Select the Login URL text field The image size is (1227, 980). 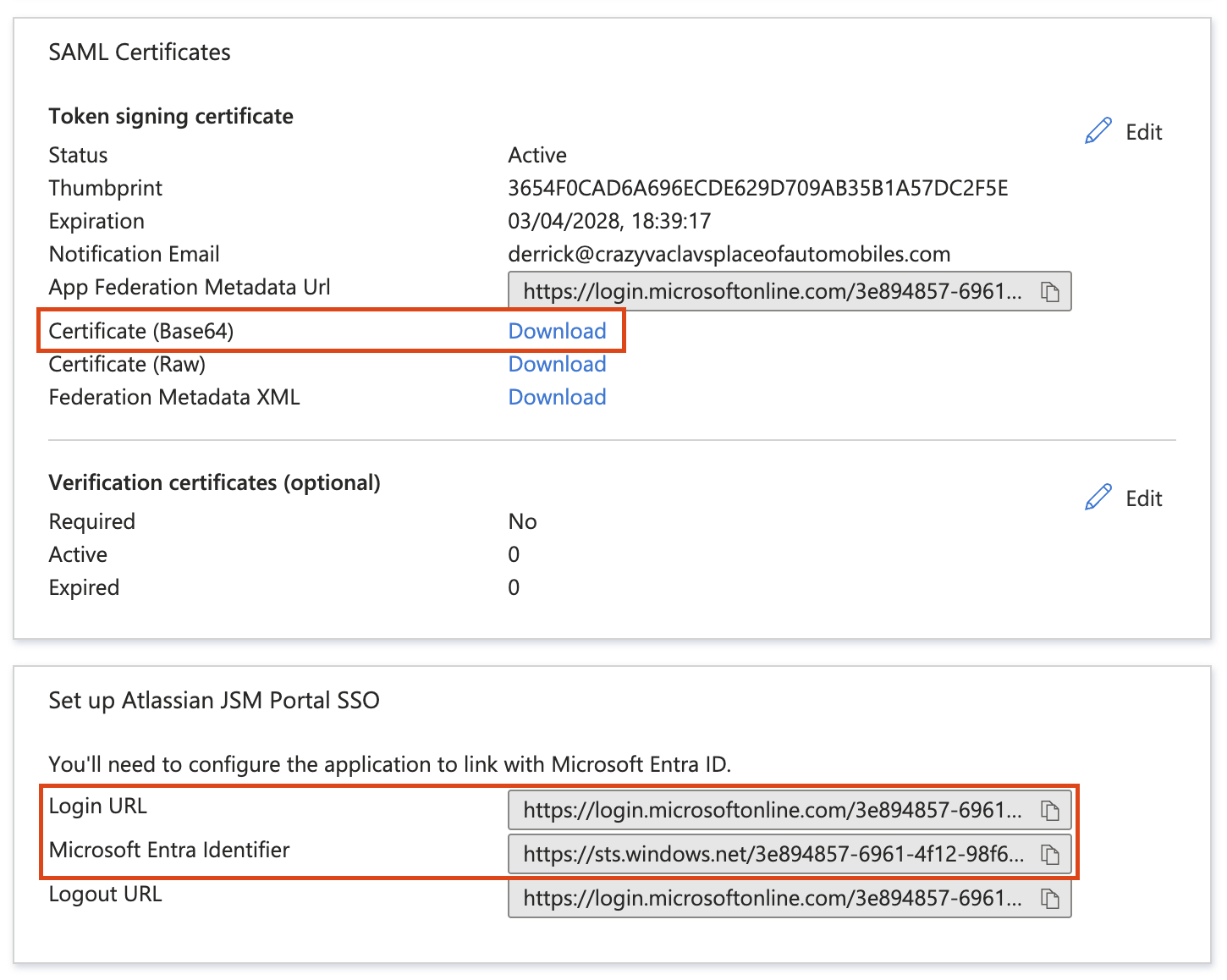[x=790, y=810]
